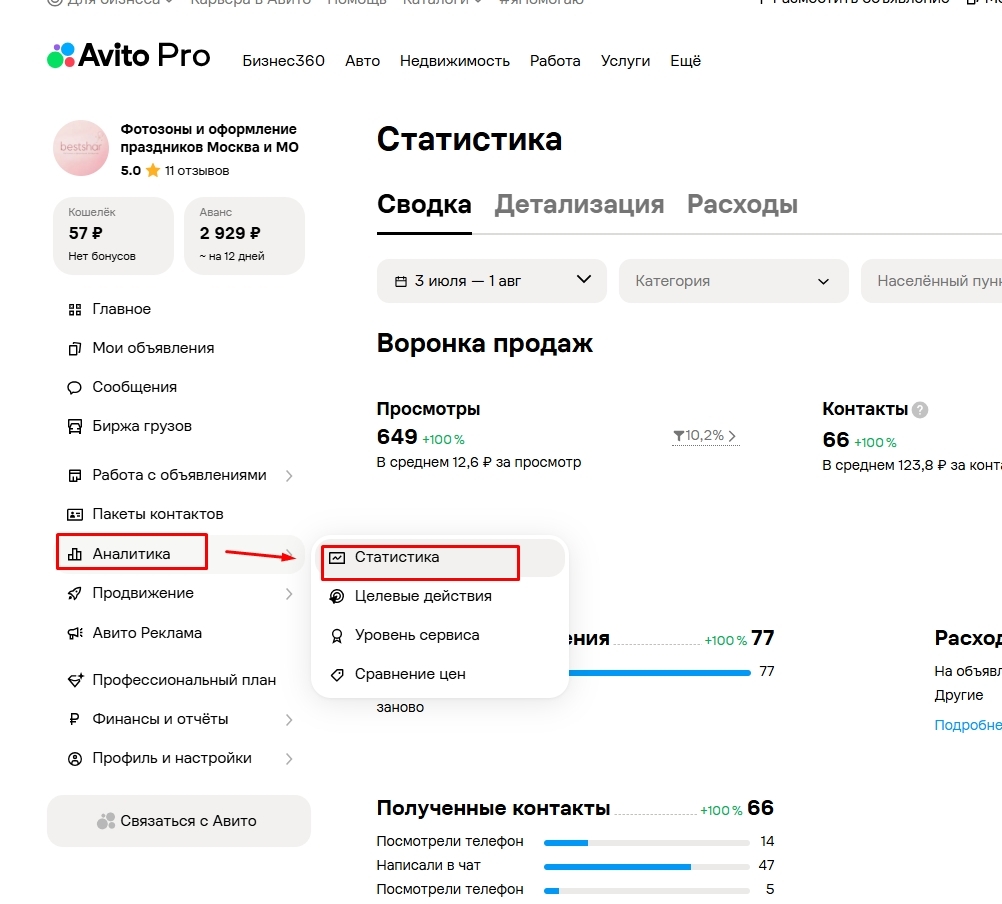The image size is (1002, 904).
Task: Open Услуги in top navigation
Action: pos(625,61)
